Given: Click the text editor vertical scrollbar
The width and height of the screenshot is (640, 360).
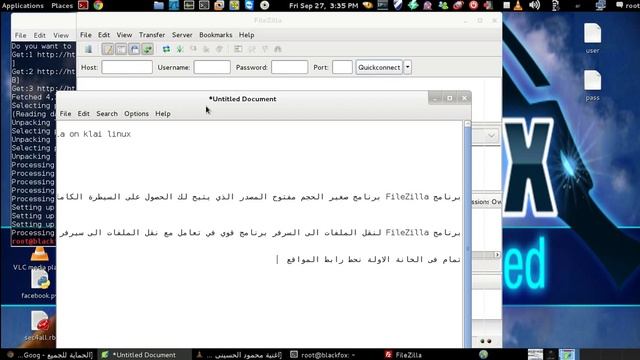Looking at the screenshot, I should pyautogui.click(x=468, y=233).
